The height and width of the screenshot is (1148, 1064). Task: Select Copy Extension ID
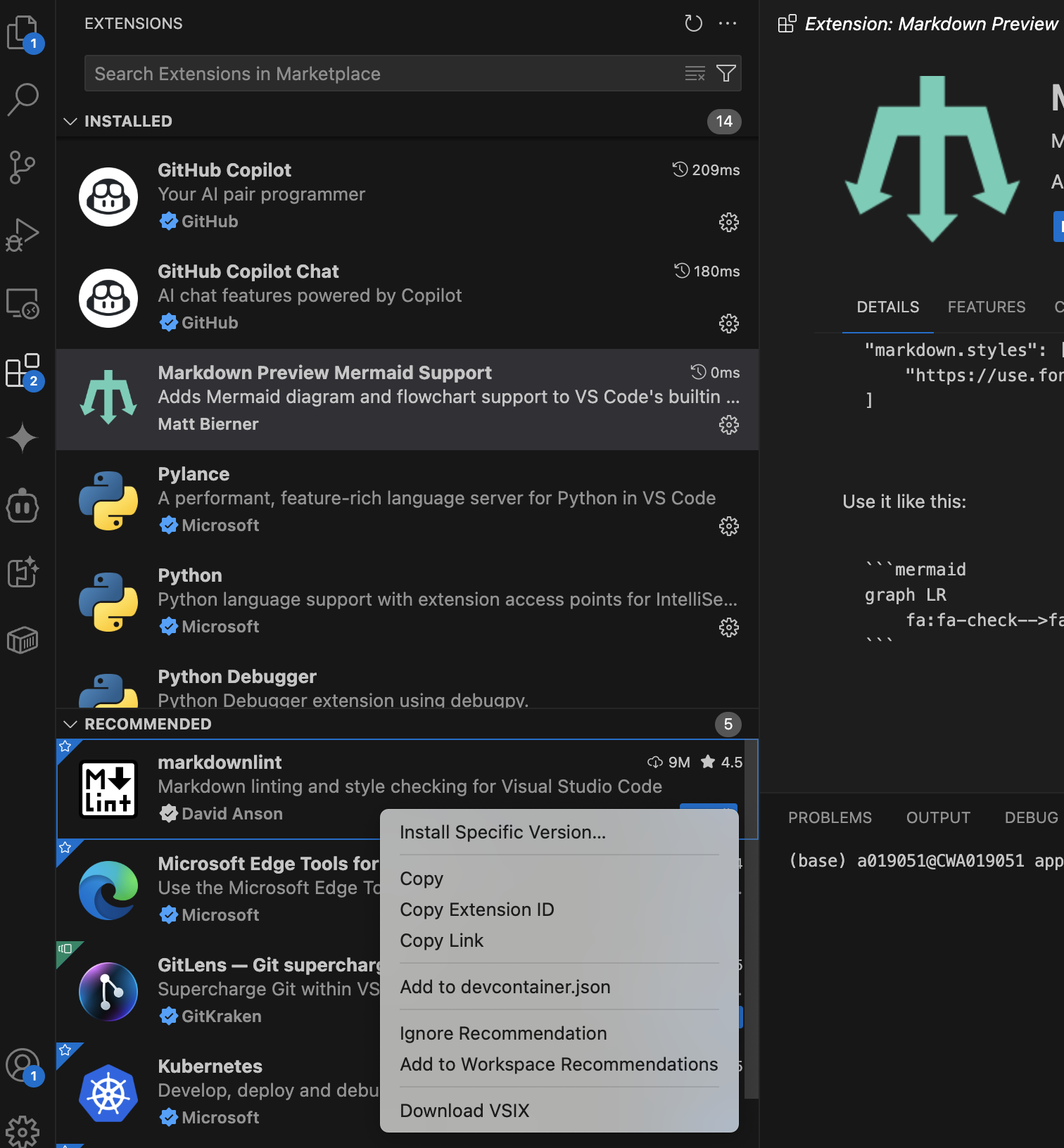pyautogui.click(x=559, y=910)
